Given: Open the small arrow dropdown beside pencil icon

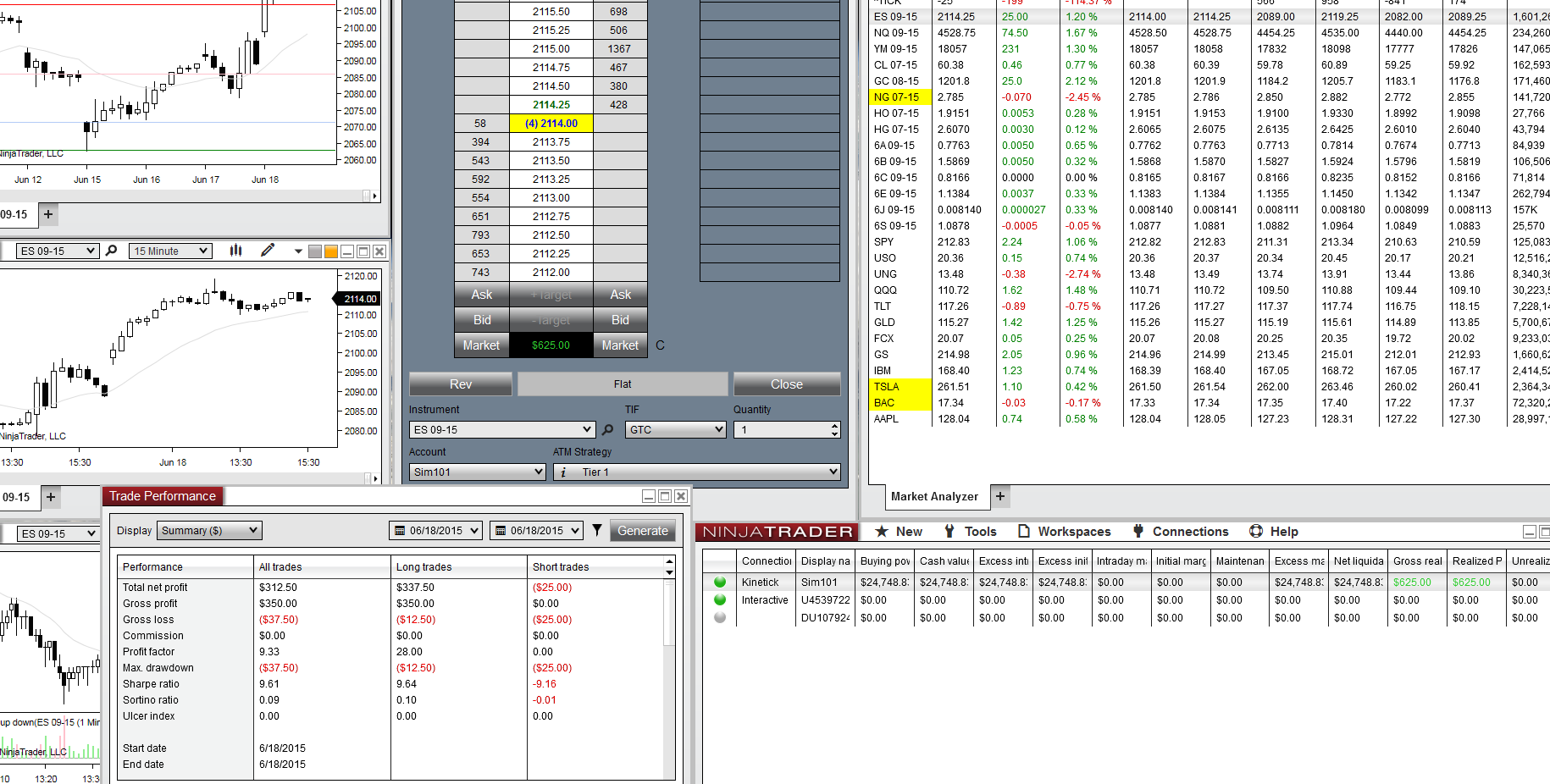Looking at the screenshot, I should point(298,251).
